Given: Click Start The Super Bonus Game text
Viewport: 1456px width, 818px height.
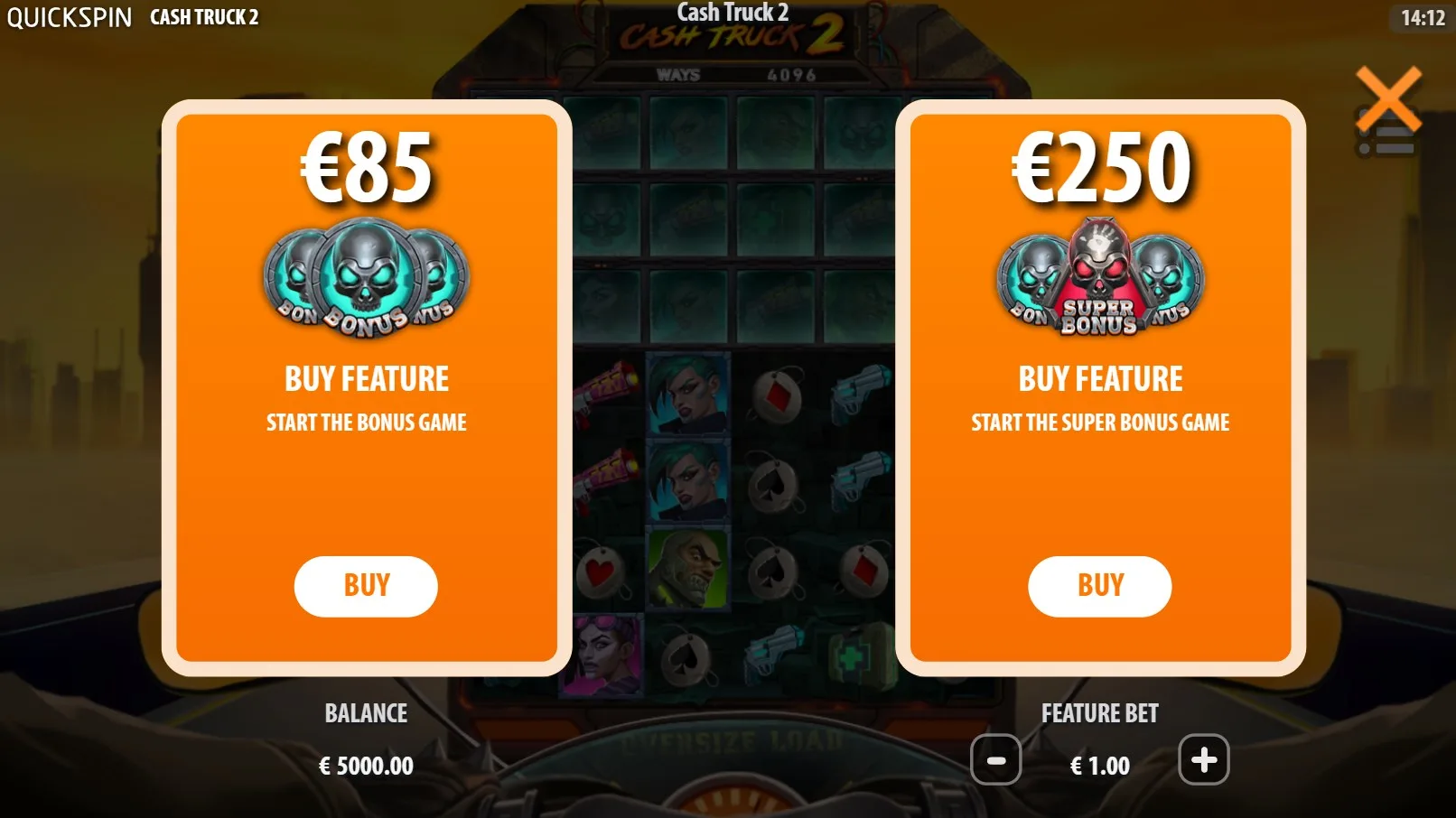Looking at the screenshot, I should tap(1100, 423).
